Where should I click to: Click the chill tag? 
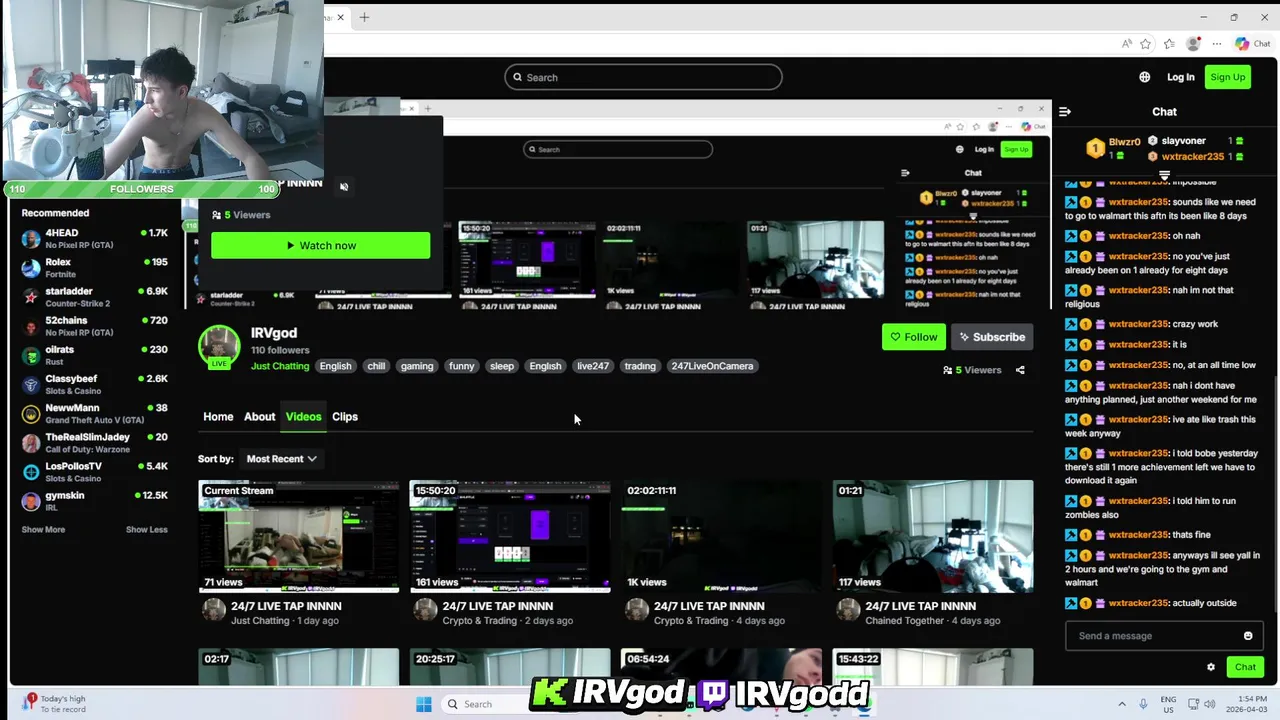tap(376, 366)
